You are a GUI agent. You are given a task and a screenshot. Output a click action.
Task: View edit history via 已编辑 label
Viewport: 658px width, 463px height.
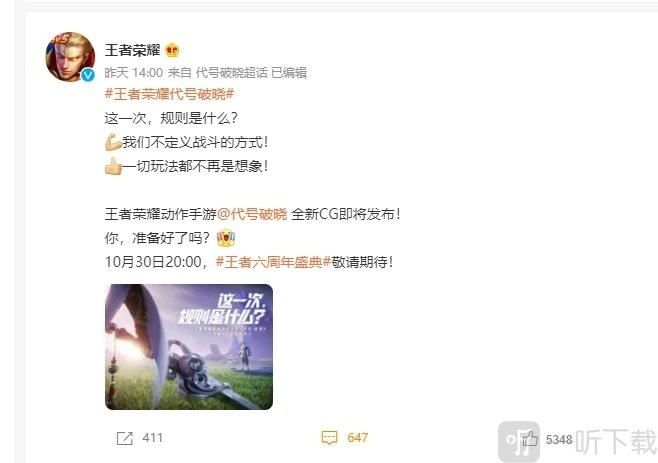click(289, 73)
